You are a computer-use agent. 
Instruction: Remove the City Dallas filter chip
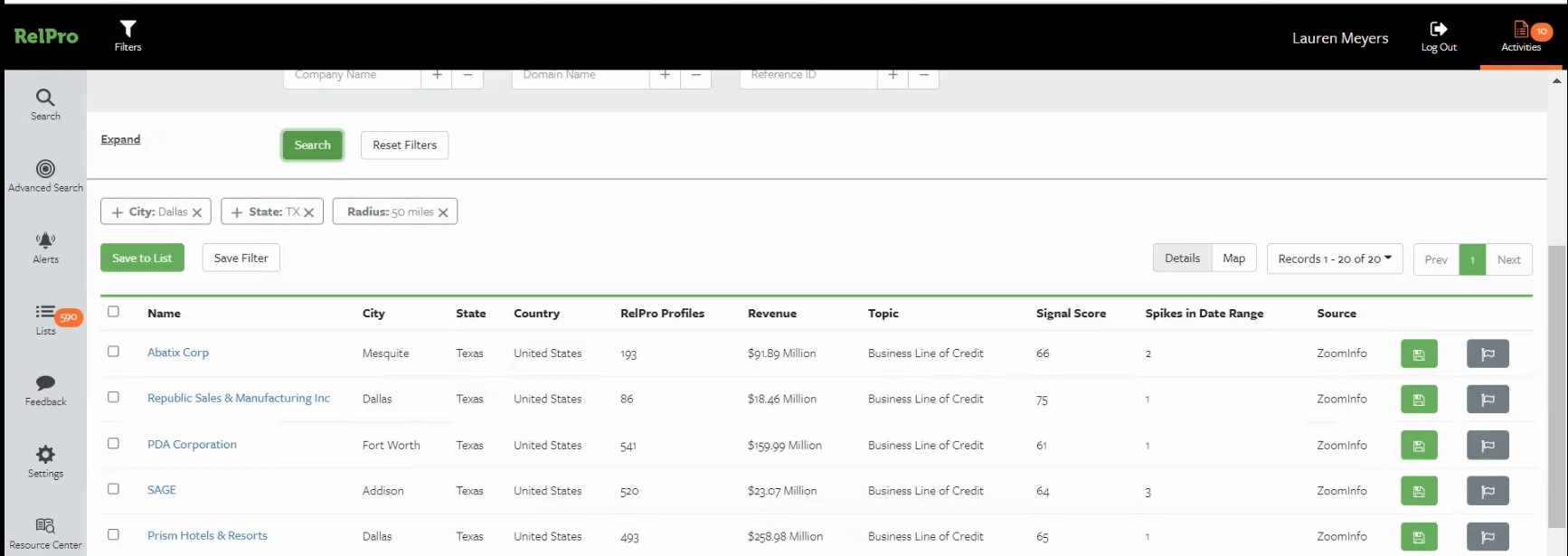197,212
